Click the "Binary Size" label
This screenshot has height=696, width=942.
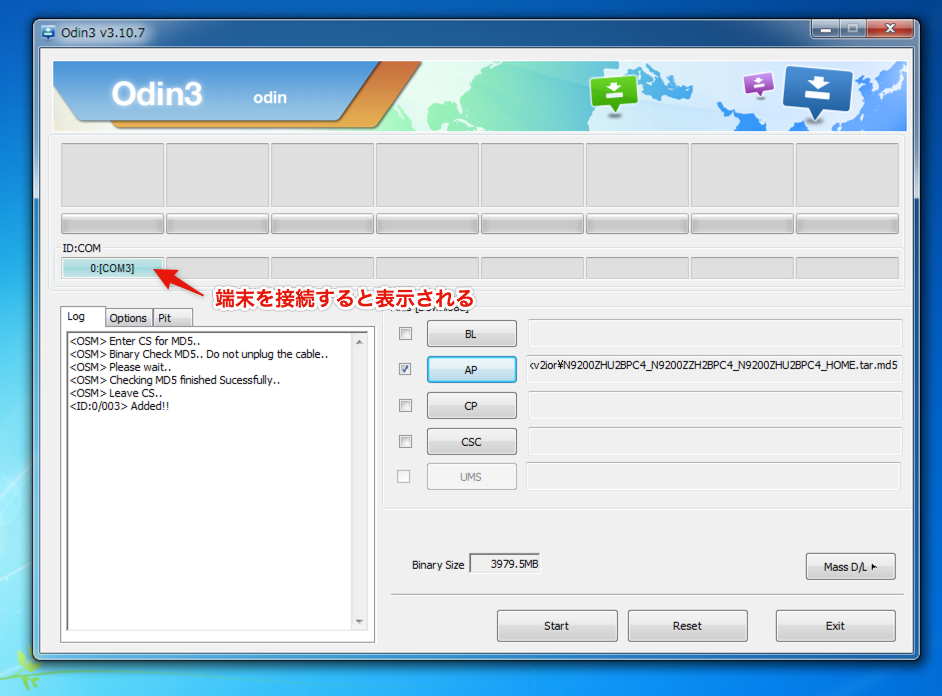click(438, 565)
